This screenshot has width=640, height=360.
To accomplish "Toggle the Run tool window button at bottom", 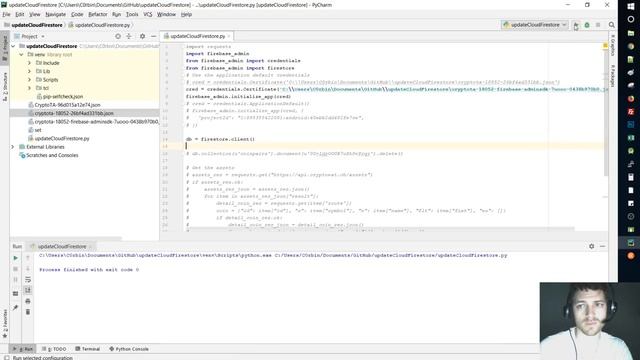I will pos(23,349).
